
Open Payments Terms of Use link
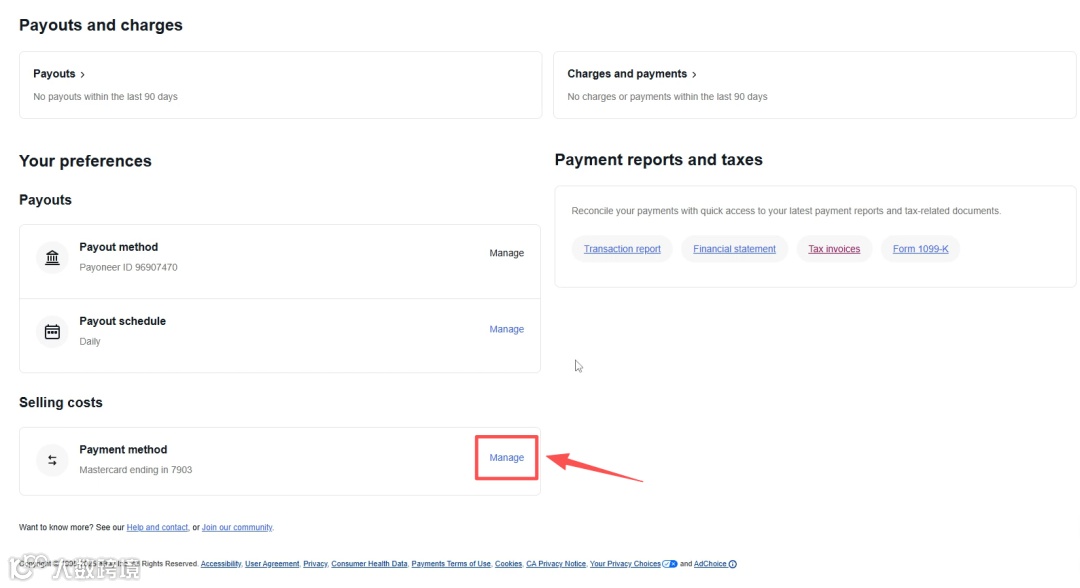pyautogui.click(x=451, y=564)
